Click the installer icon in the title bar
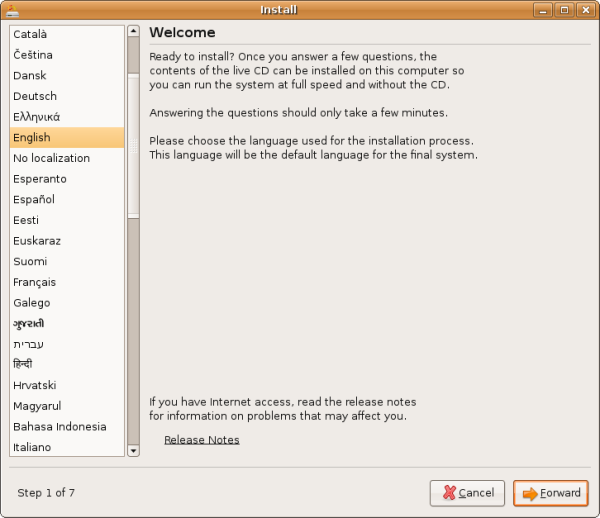This screenshot has width=600, height=518. (13, 10)
